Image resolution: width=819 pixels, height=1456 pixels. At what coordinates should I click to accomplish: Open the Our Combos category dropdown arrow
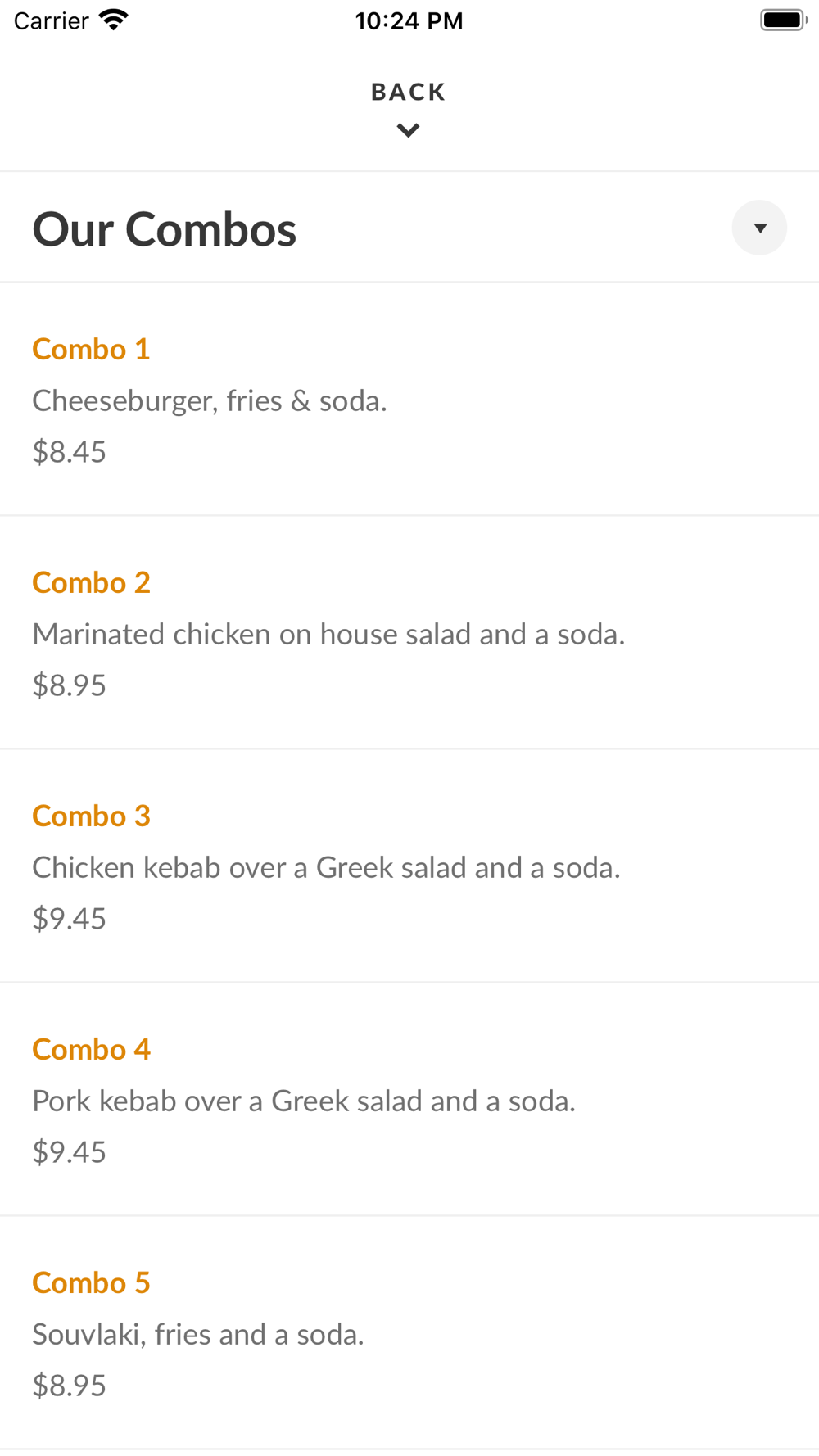point(759,228)
